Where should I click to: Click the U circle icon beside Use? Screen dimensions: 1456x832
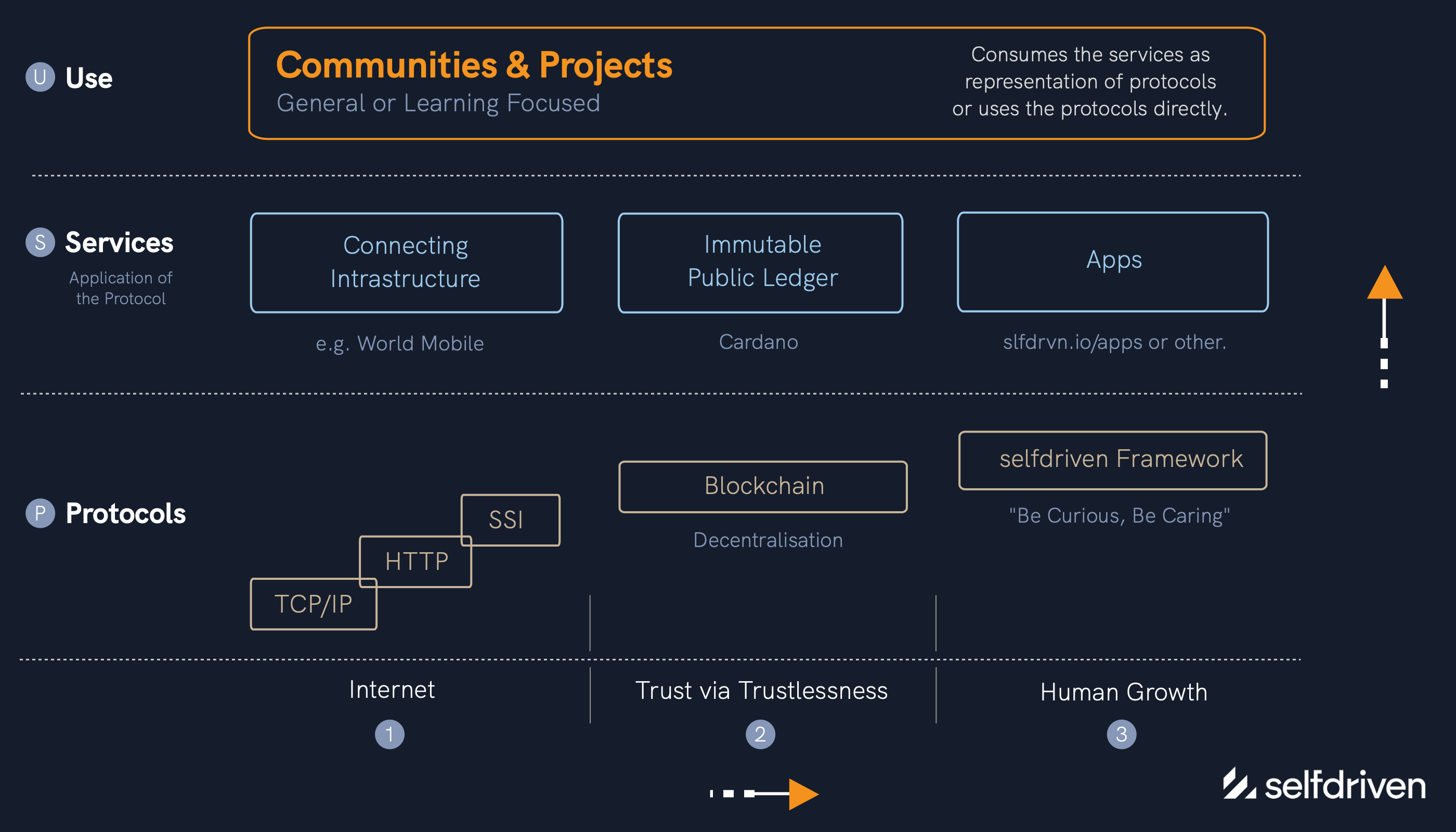point(40,77)
